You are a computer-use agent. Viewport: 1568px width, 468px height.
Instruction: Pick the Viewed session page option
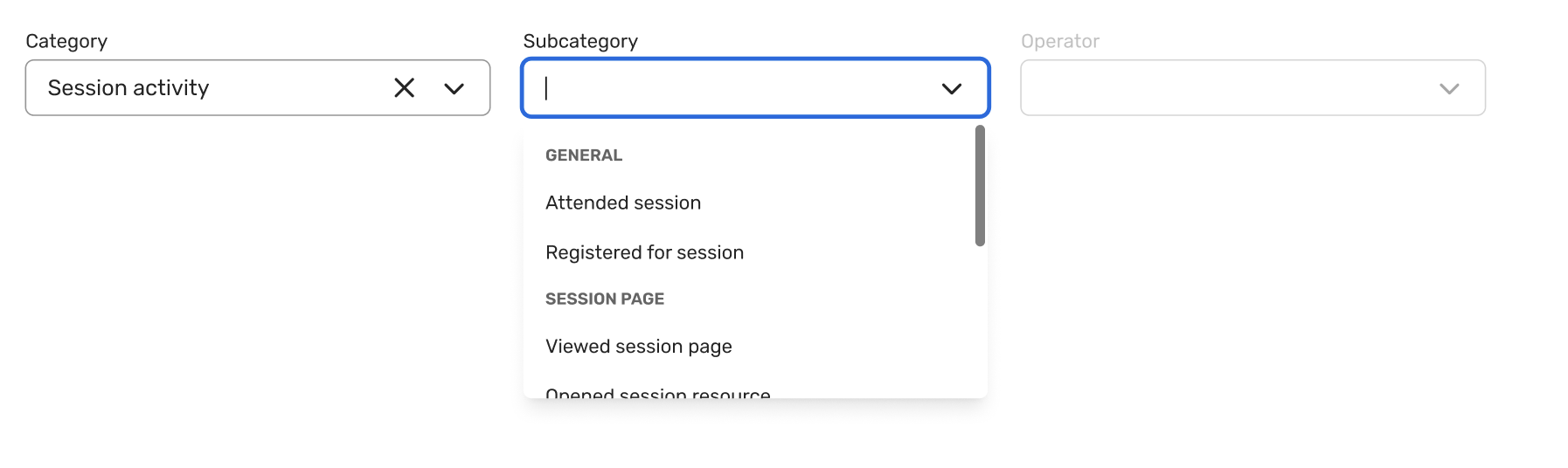tap(638, 347)
